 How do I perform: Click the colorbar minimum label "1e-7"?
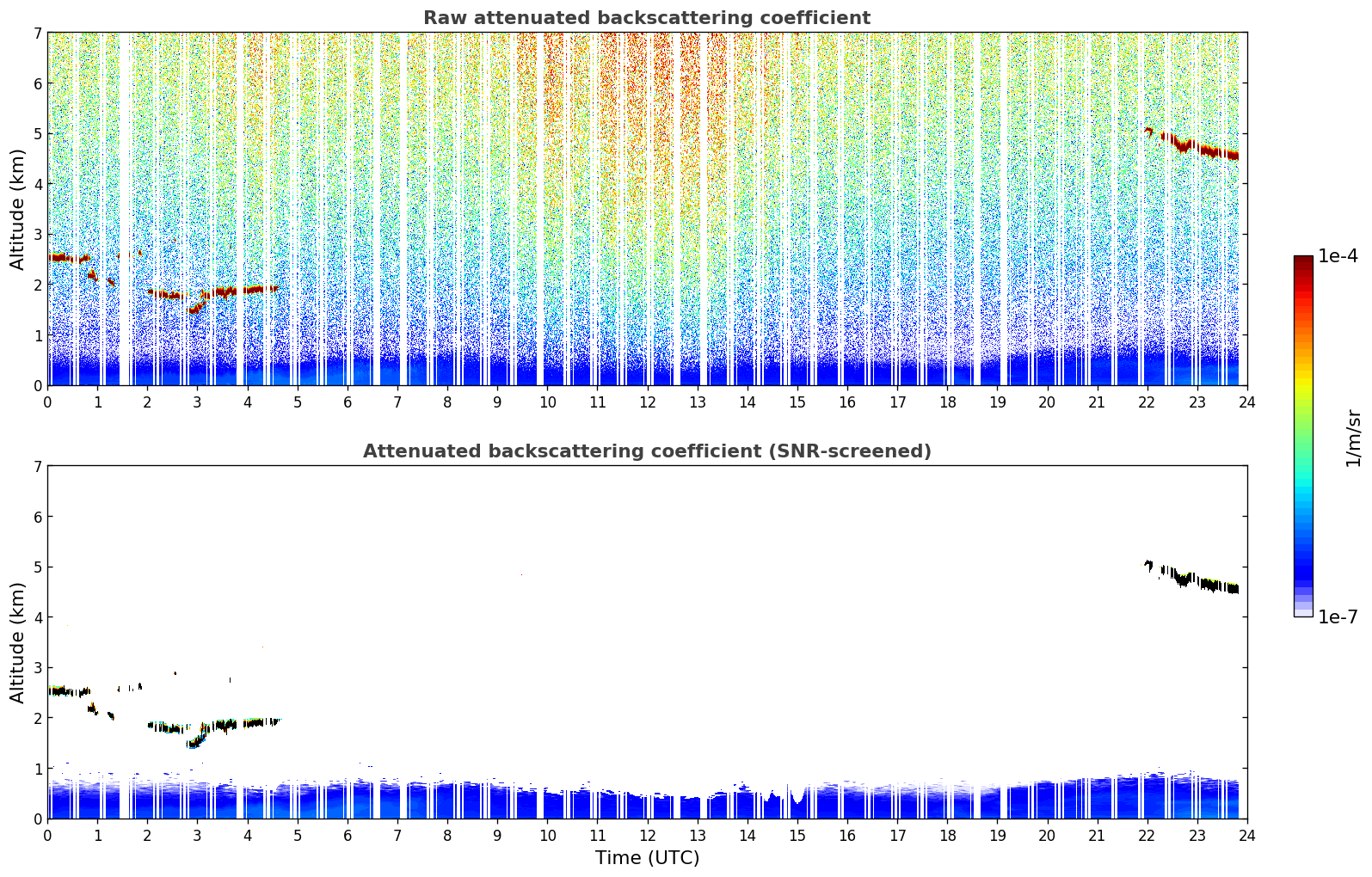pos(1338,617)
